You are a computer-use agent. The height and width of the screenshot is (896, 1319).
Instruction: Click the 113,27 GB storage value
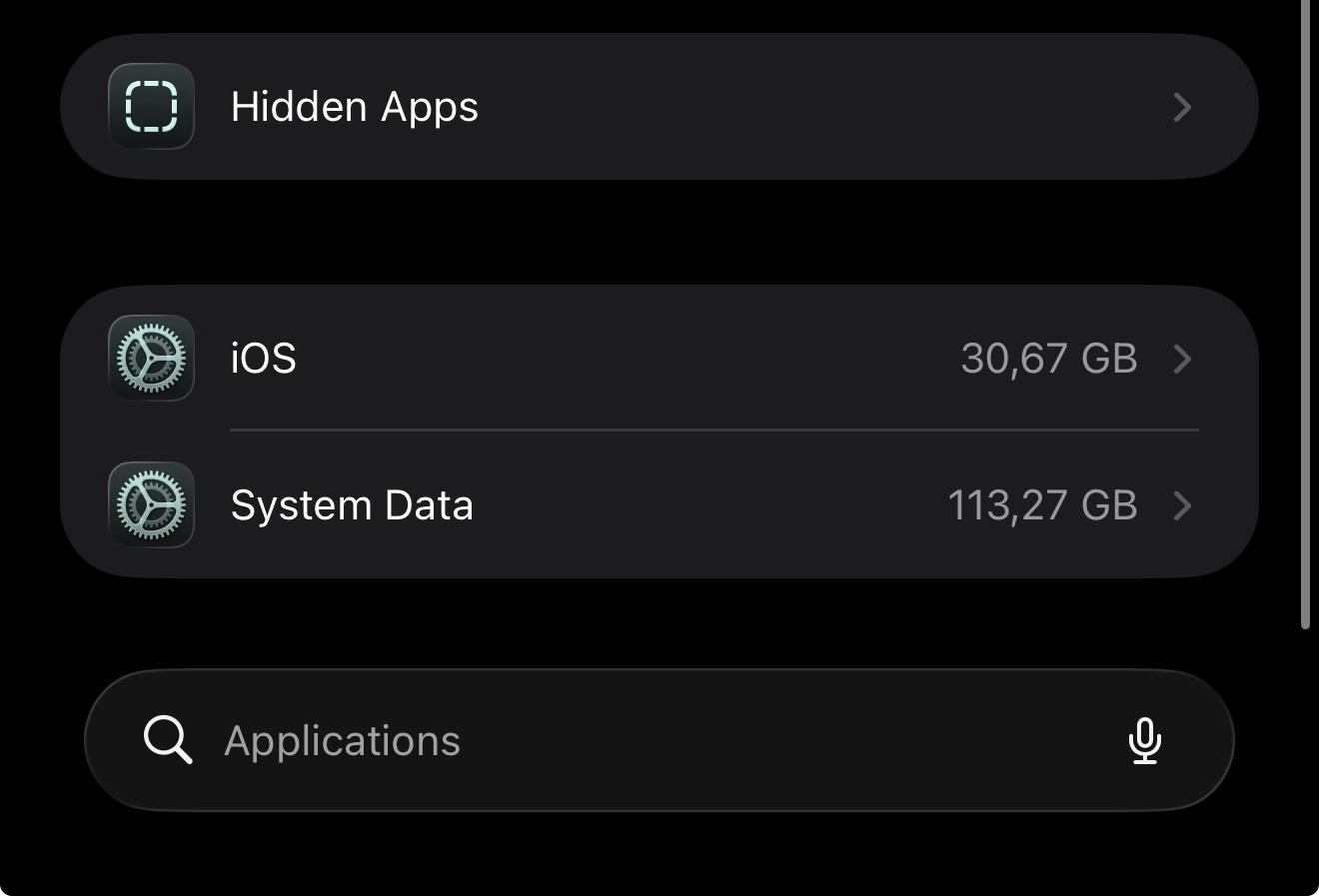click(x=1042, y=505)
